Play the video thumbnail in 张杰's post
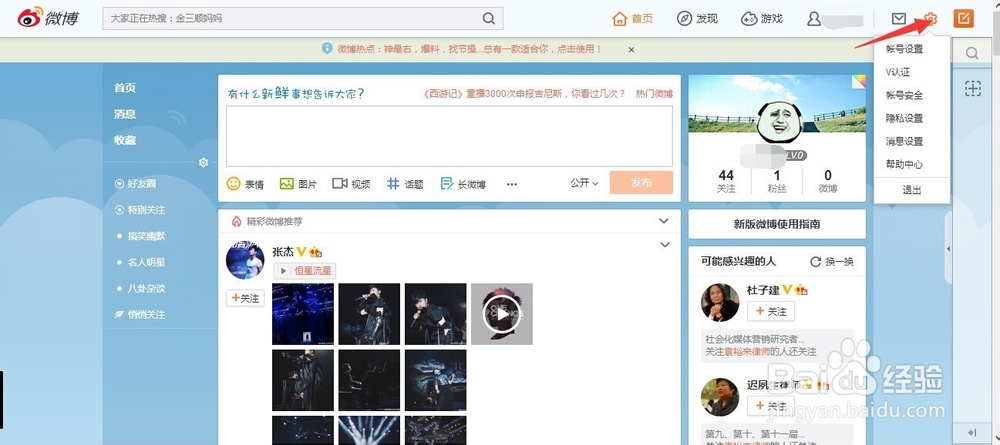 coord(502,314)
